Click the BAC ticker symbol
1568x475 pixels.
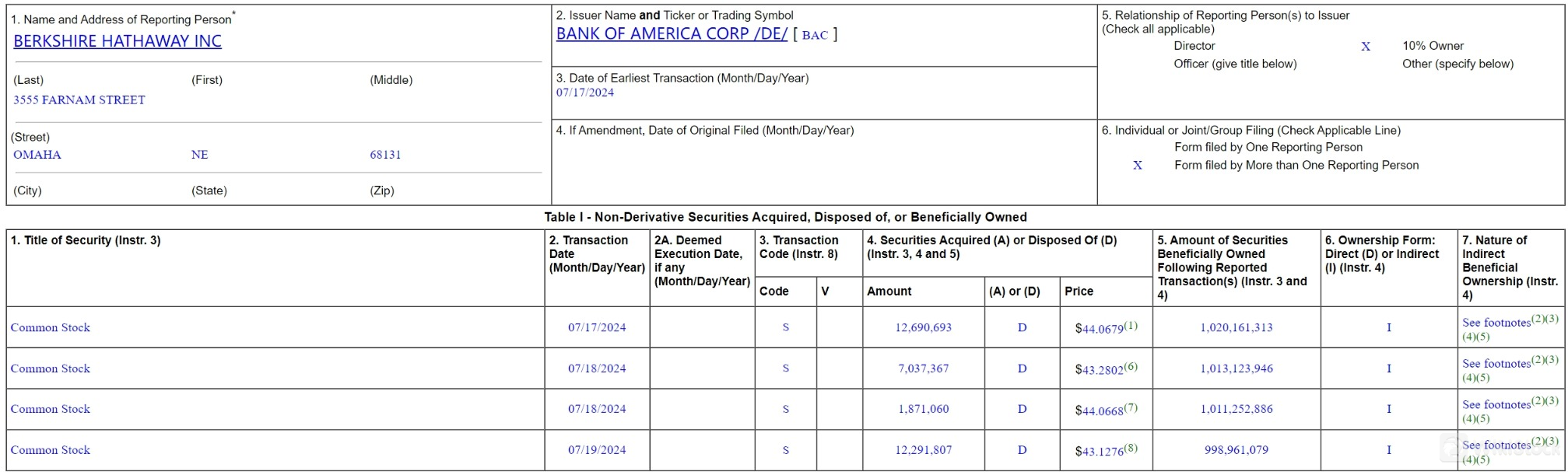tap(815, 35)
